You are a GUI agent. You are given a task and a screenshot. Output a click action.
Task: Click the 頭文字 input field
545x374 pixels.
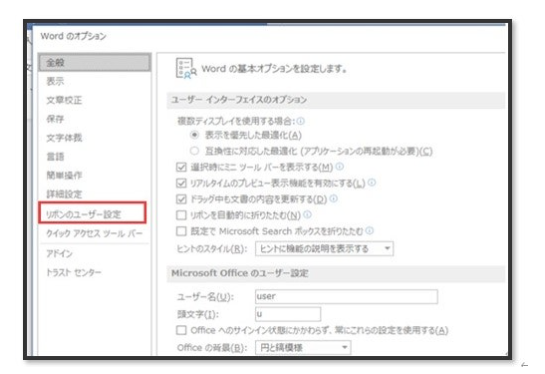click(x=288, y=314)
